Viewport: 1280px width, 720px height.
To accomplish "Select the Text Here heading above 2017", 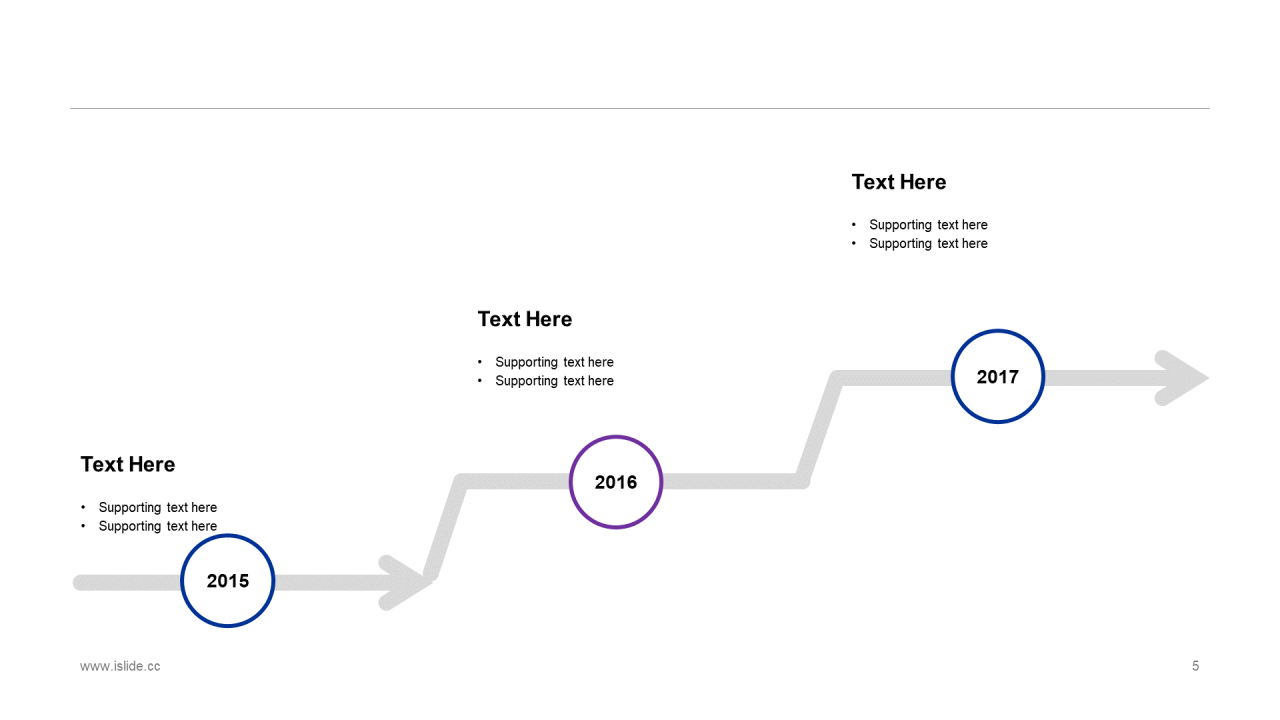I will (899, 182).
